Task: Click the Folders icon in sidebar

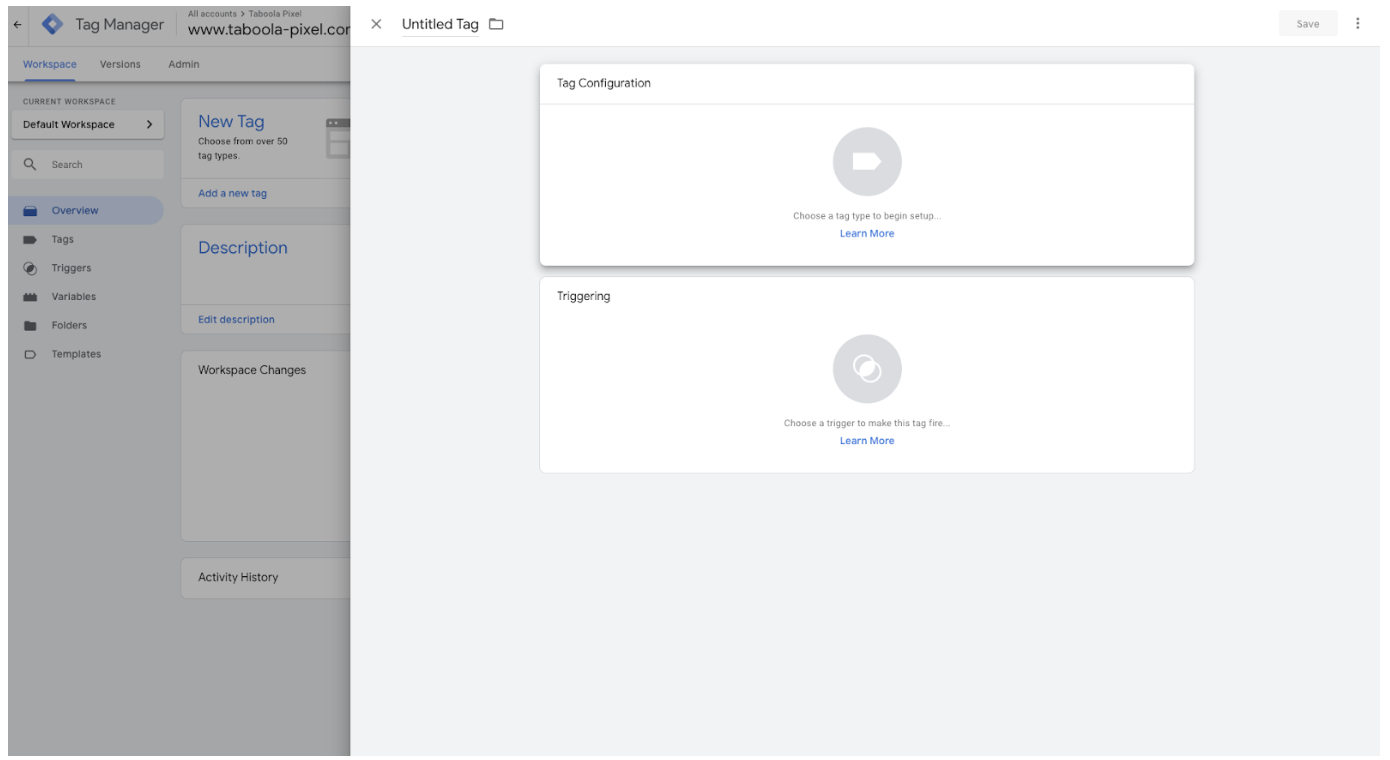Action: coord(30,325)
